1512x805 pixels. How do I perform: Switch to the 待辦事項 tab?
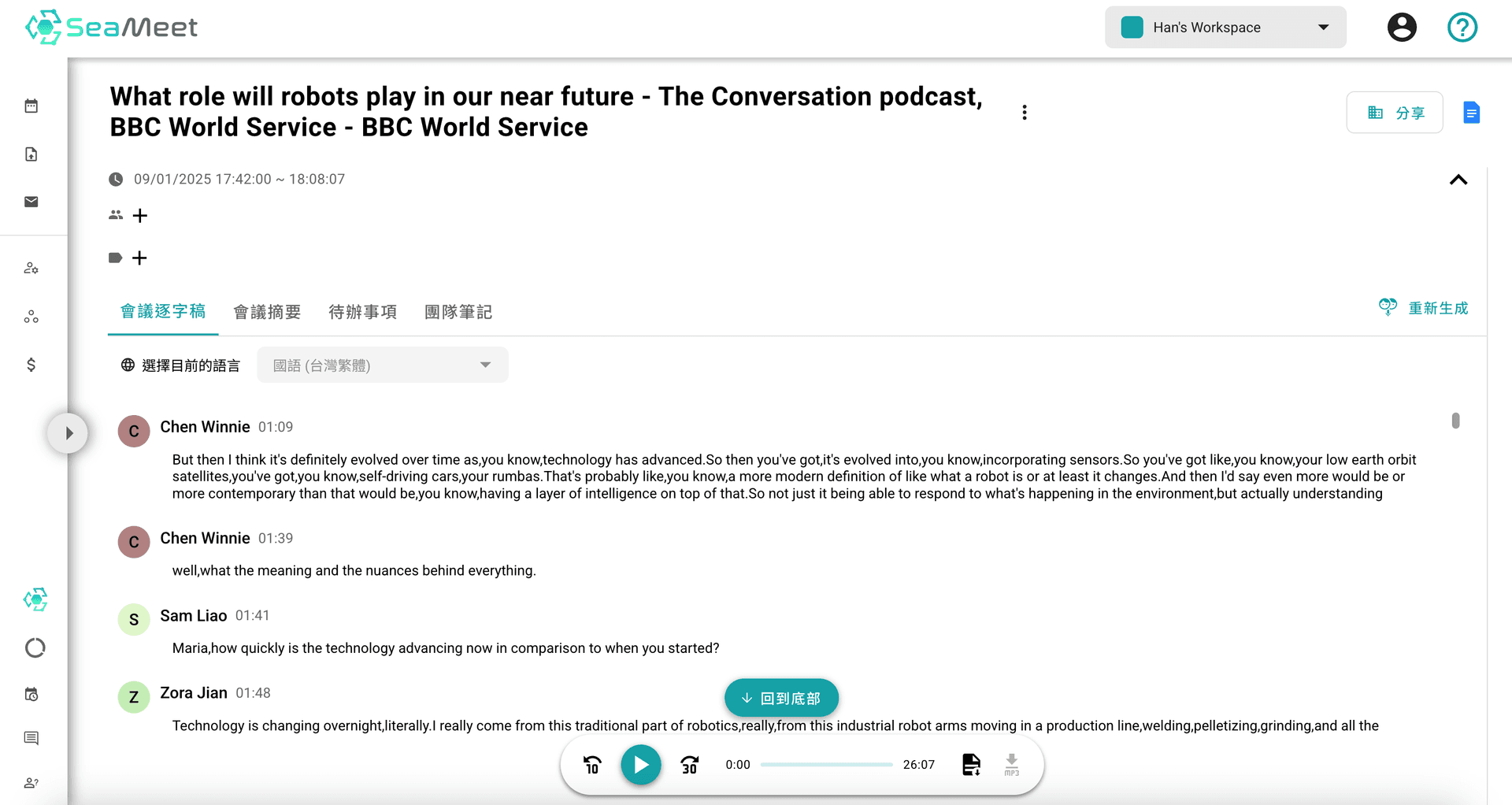(362, 312)
